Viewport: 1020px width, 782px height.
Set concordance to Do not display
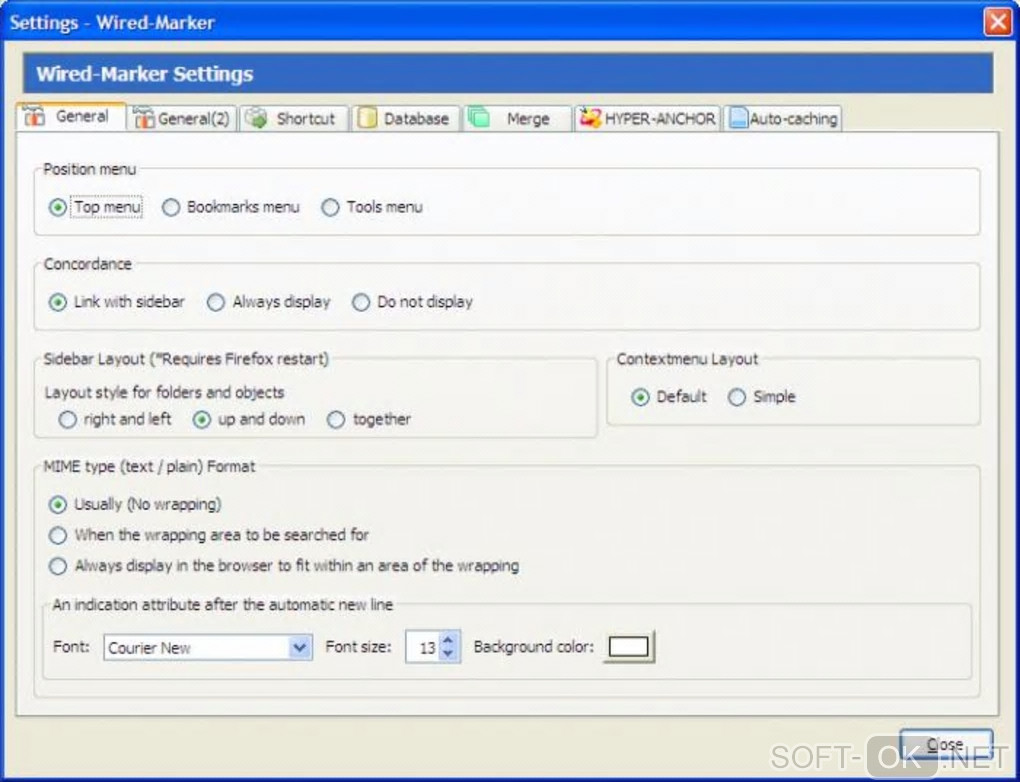[x=412, y=302]
